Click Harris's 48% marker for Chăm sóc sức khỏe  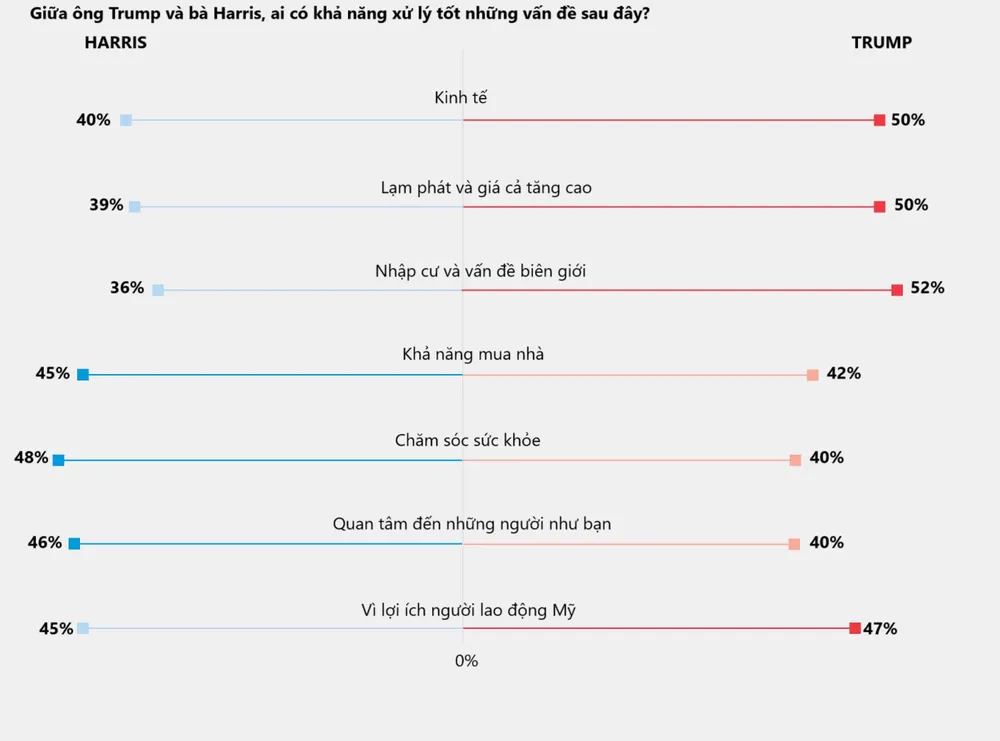(x=58, y=460)
